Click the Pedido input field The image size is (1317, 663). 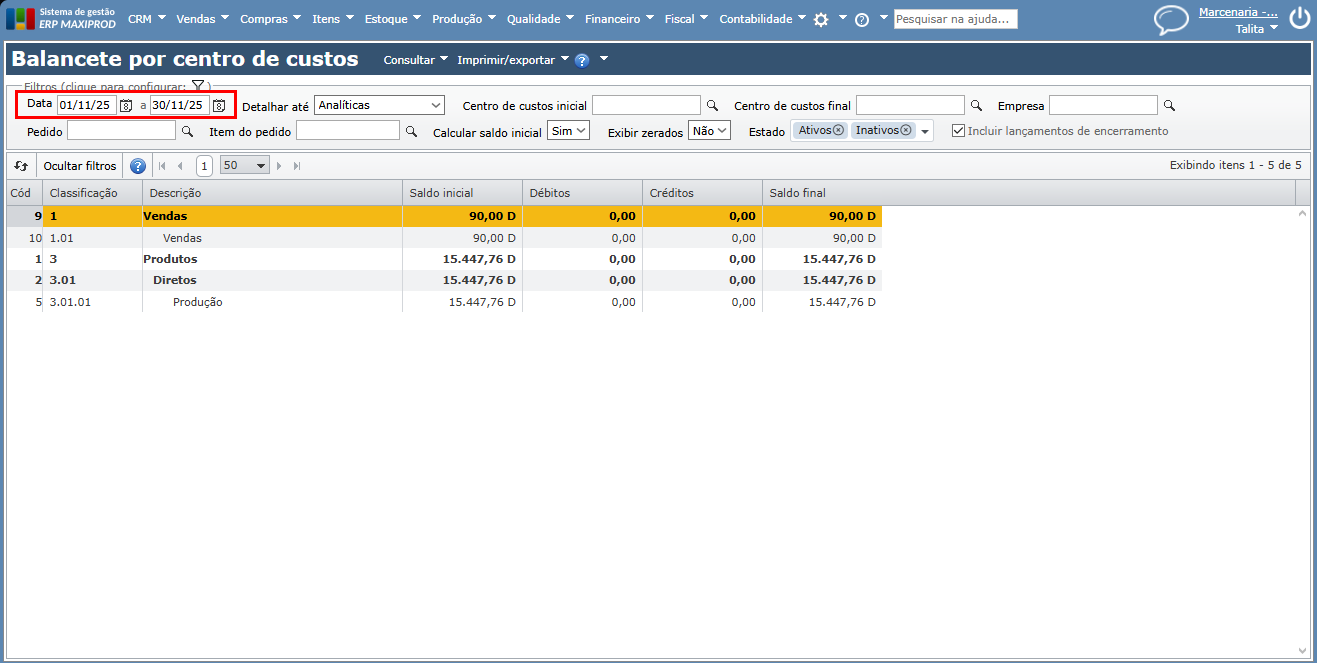[x=121, y=131]
